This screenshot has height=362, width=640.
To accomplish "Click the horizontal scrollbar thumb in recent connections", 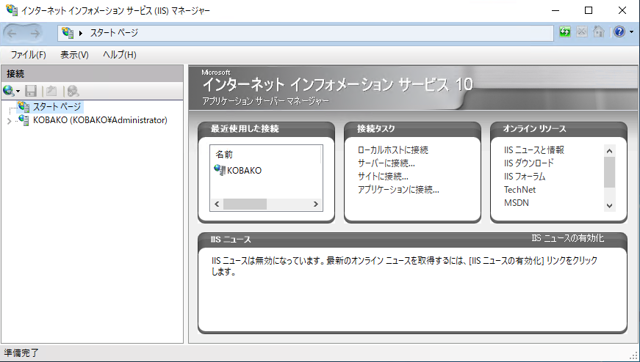I will coord(245,204).
